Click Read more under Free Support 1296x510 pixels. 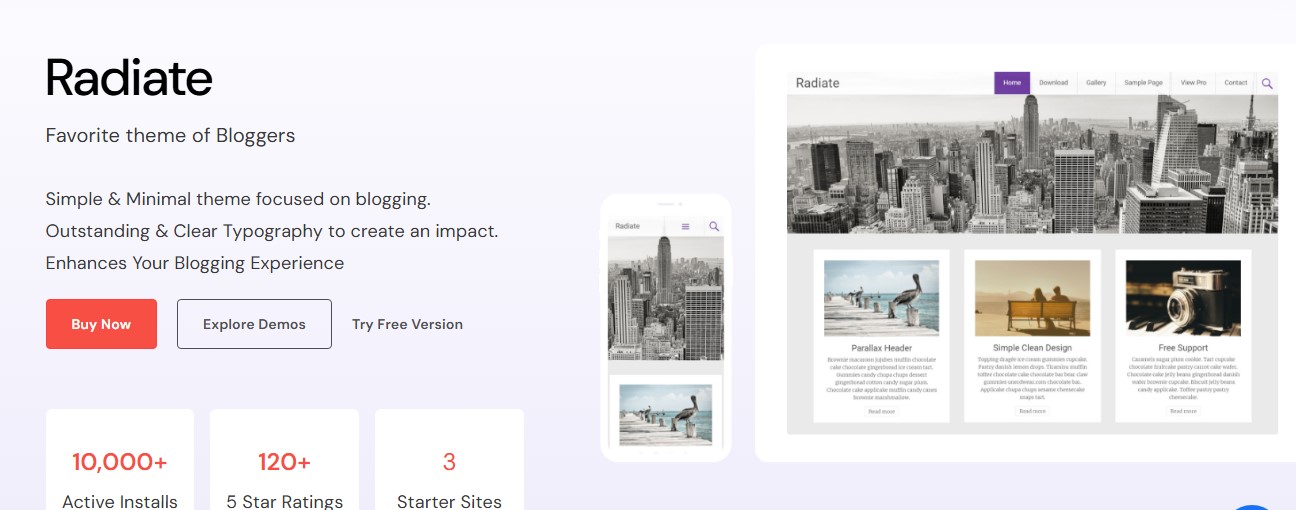coord(1183,411)
